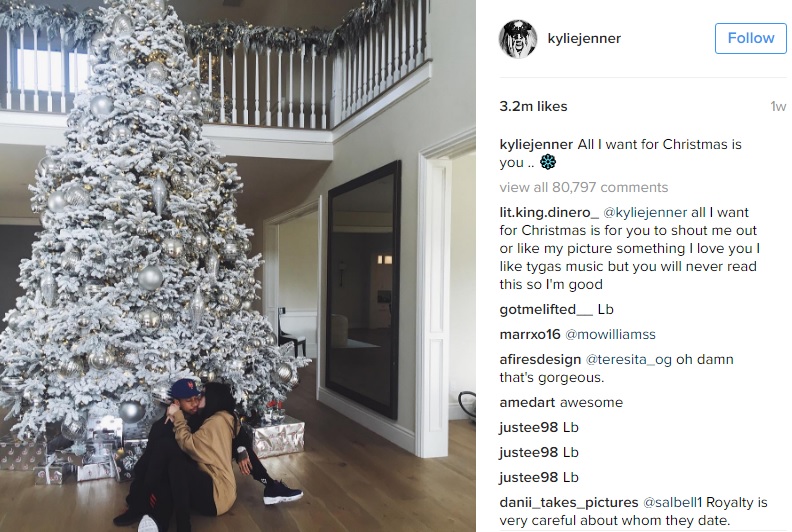Viewport: 792px width, 532px height.
Task: Click the snowflake emoji in caption
Action: (x=548, y=162)
